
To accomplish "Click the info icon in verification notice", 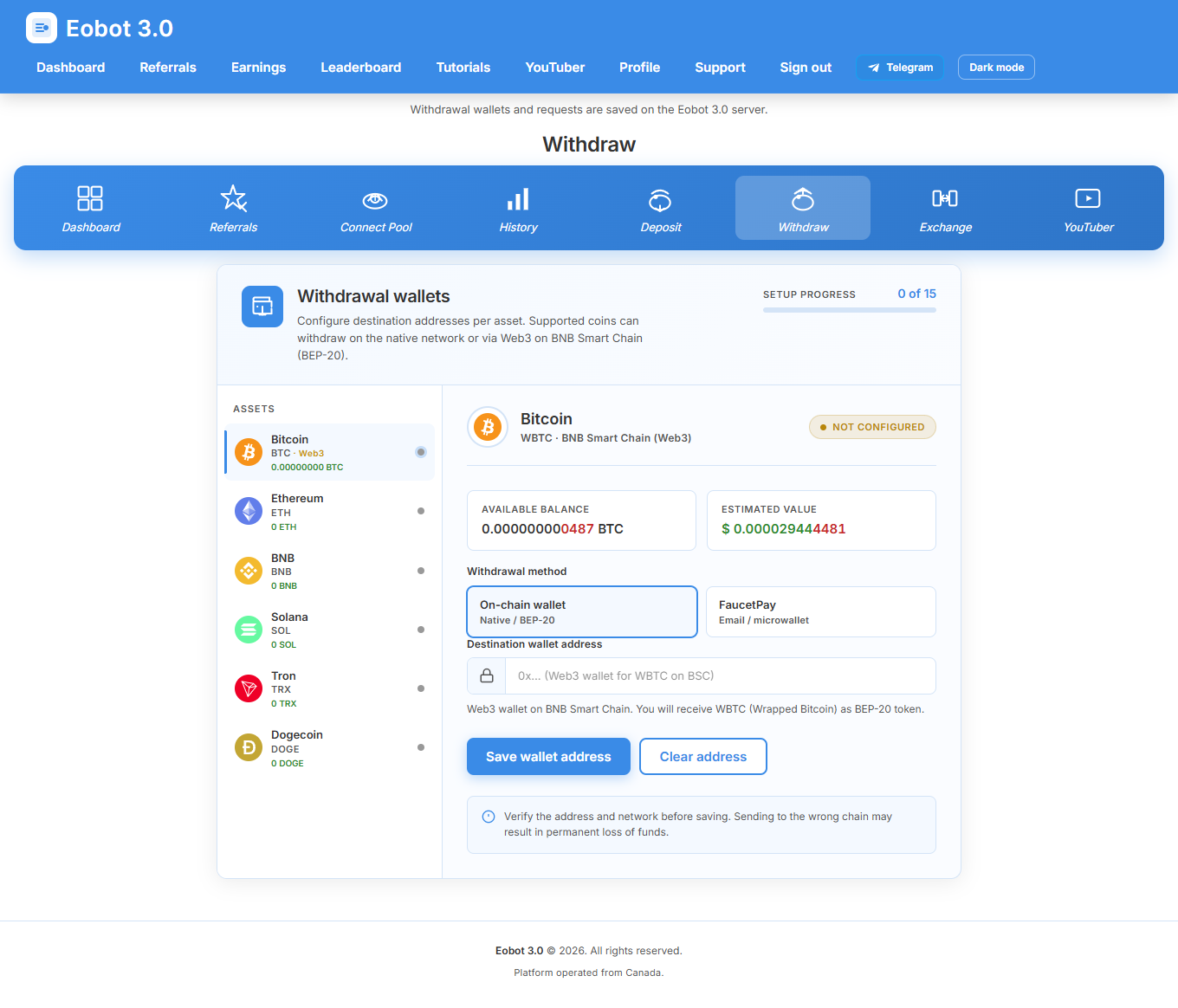I will (x=489, y=817).
